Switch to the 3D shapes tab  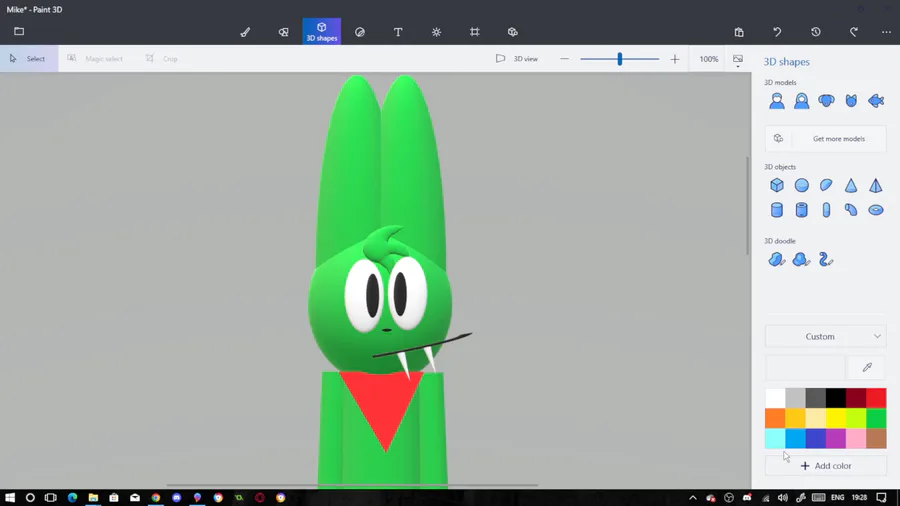pos(321,32)
